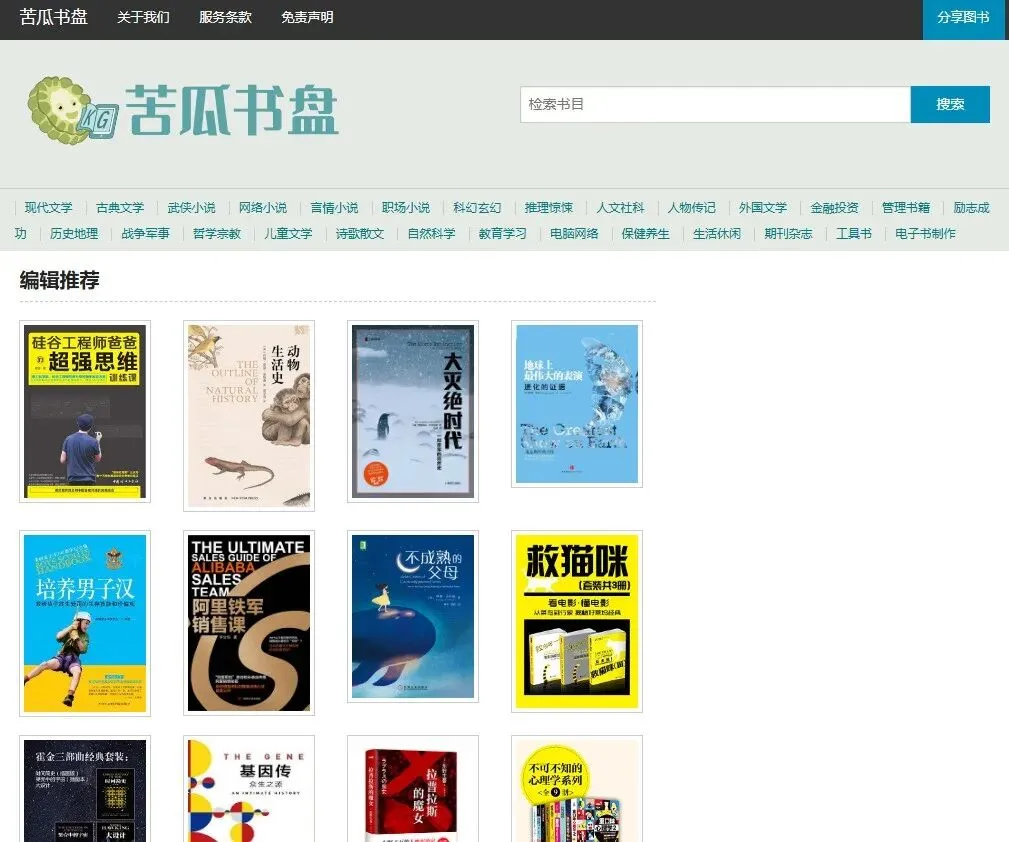The width and height of the screenshot is (1009, 842).
Task: Select the 武侠小说 category
Action: pyautogui.click(x=191, y=207)
